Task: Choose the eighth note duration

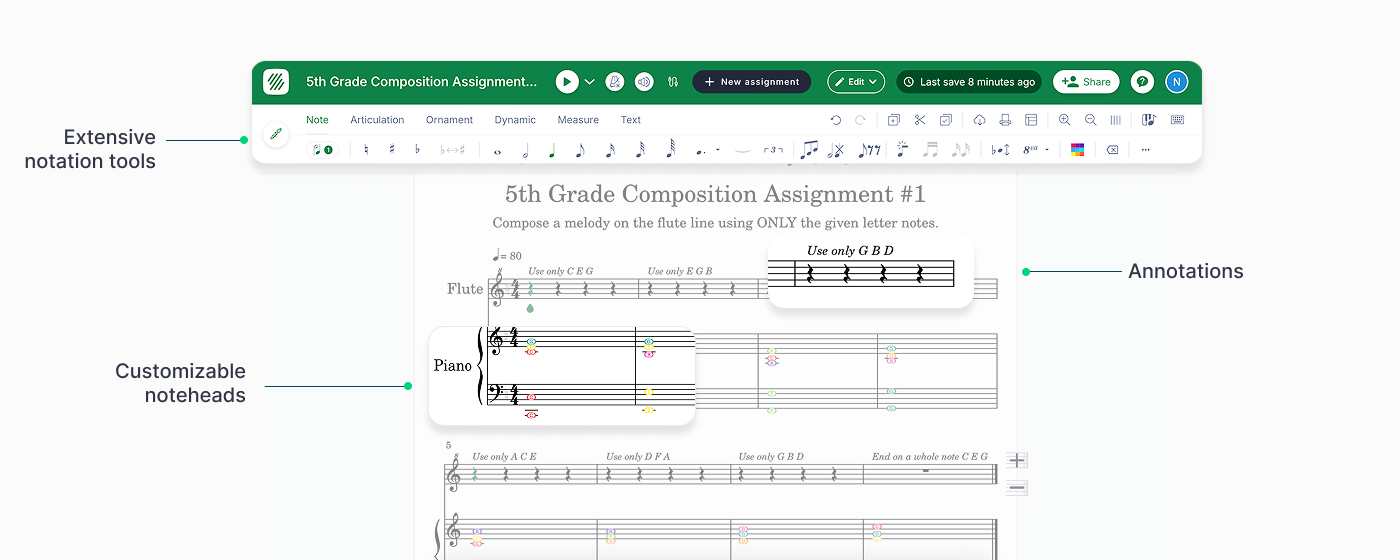Action: [580, 150]
